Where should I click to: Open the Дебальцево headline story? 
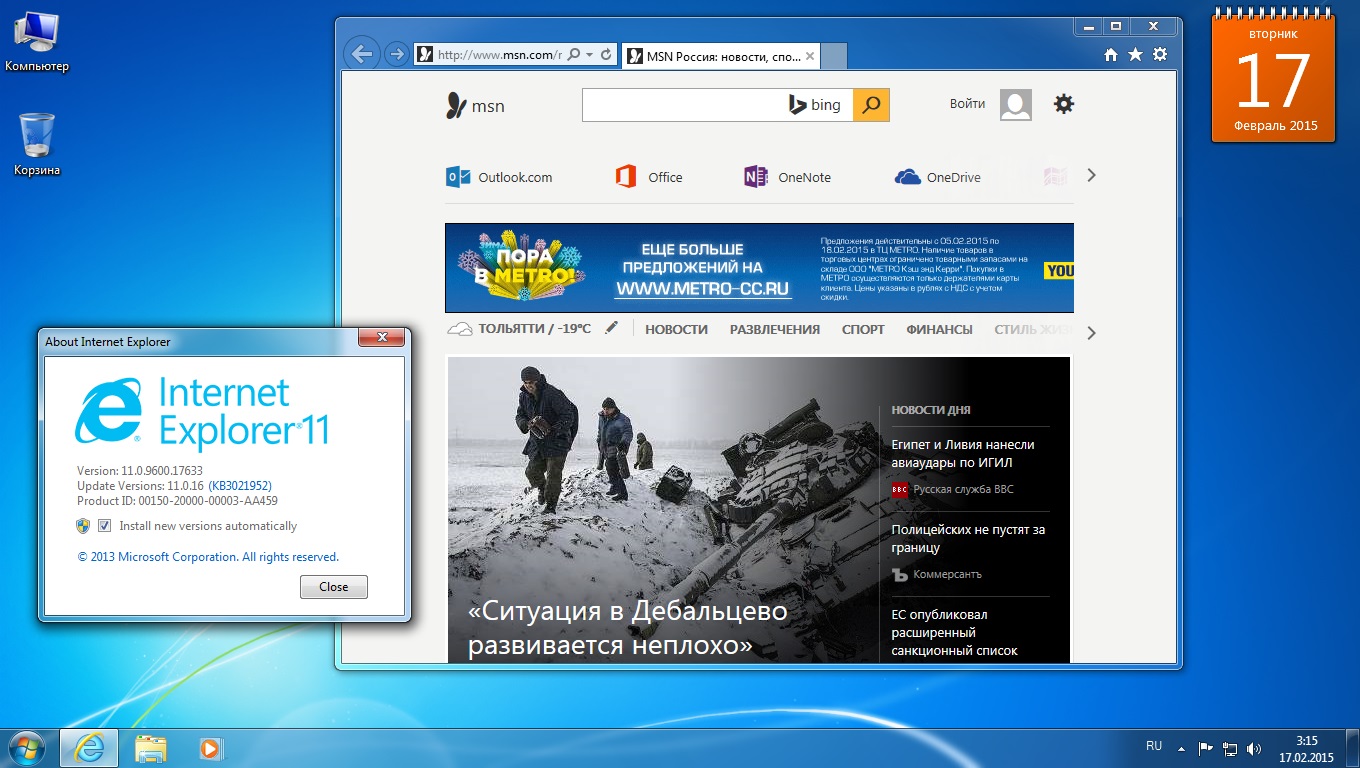pyautogui.click(x=628, y=628)
